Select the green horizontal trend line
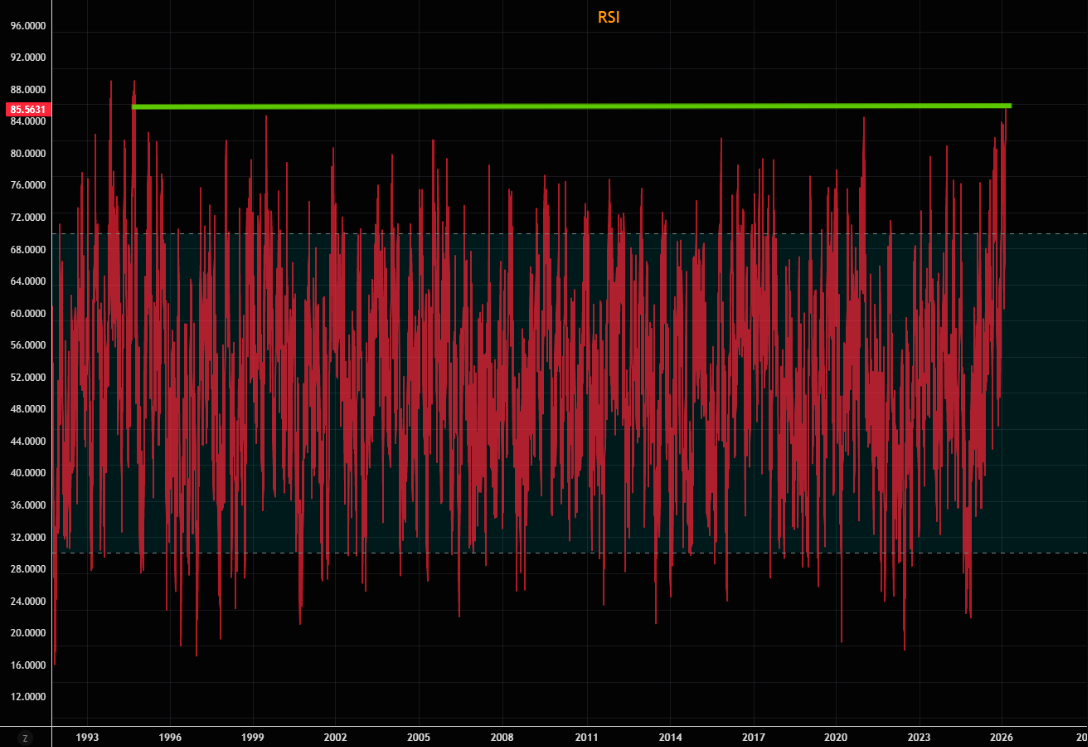Image resolution: width=1088 pixels, height=747 pixels. pos(570,106)
